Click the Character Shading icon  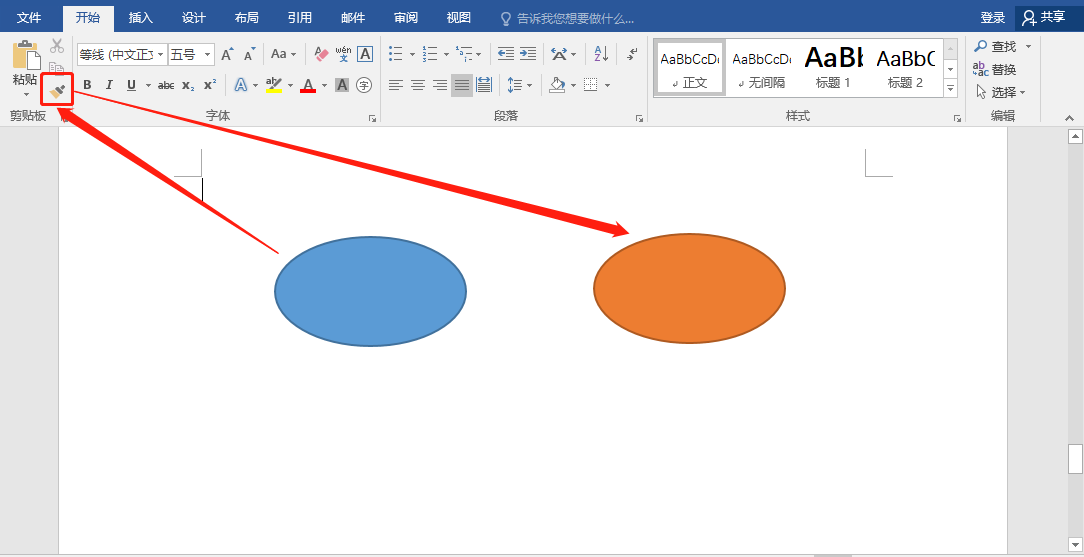(x=342, y=85)
